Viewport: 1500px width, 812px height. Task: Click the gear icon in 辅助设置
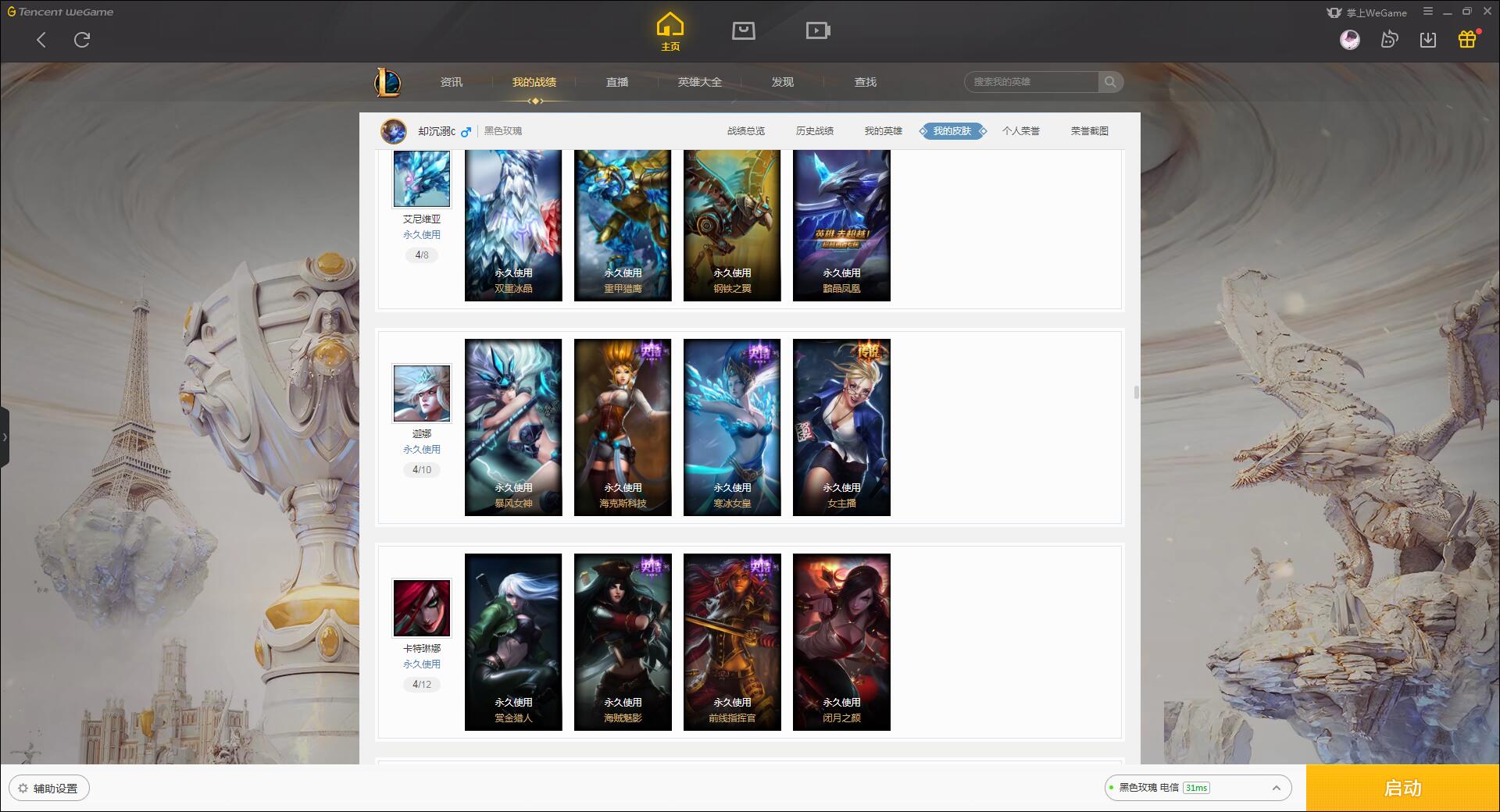click(x=23, y=789)
